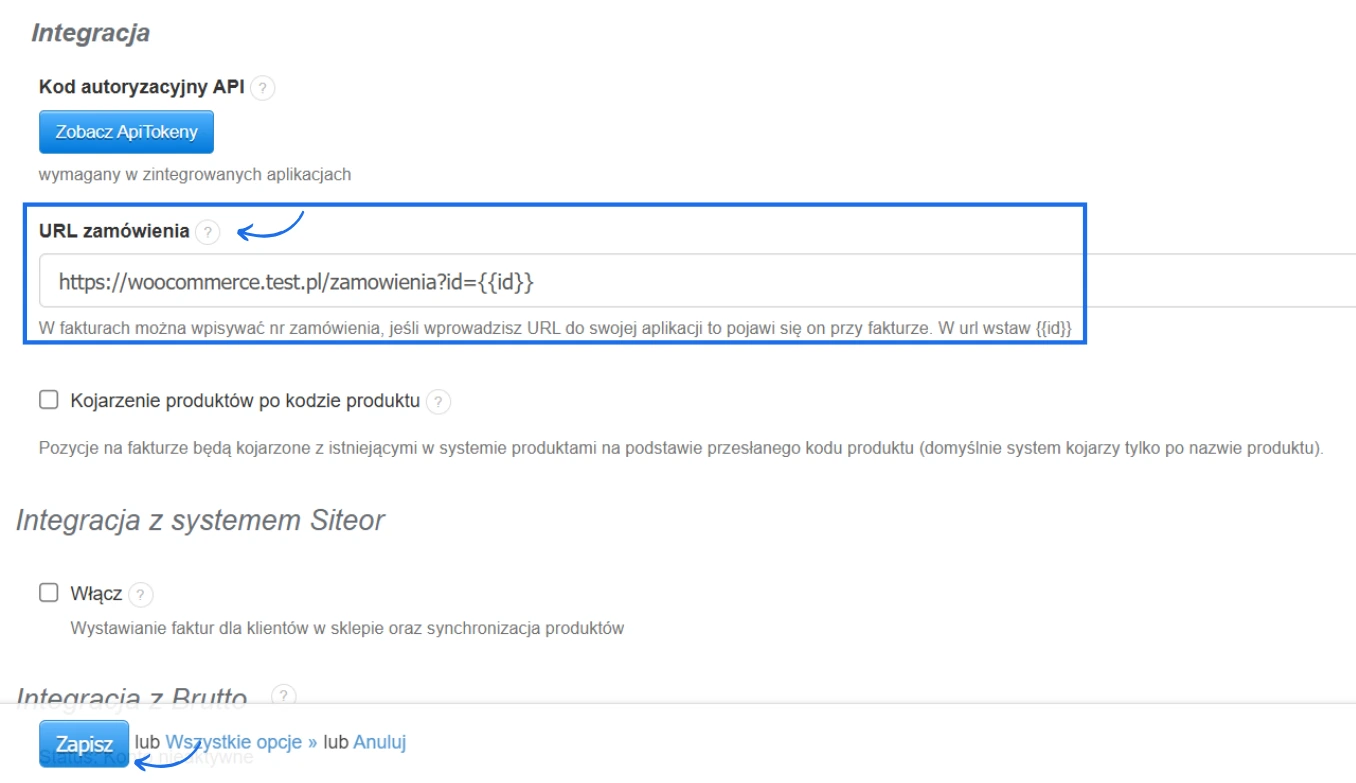The height and width of the screenshot is (783, 1356).
Task: Click the Anuluj link
Action: pyautogui.click(x=380, y=742)
